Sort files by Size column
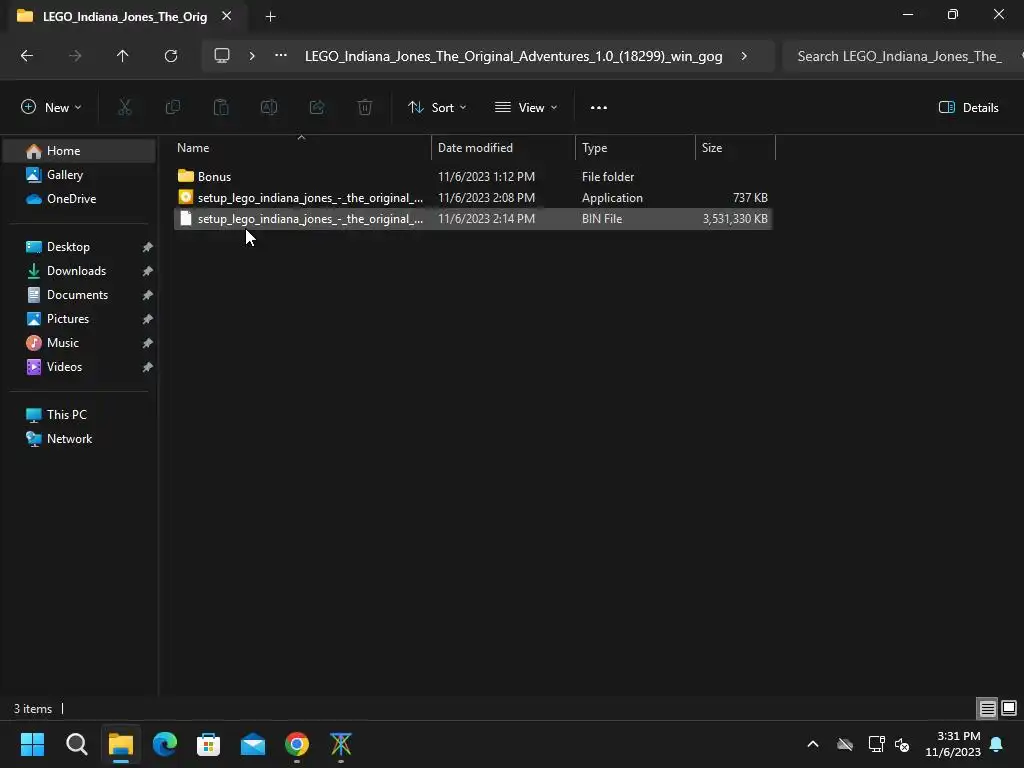 735,148
